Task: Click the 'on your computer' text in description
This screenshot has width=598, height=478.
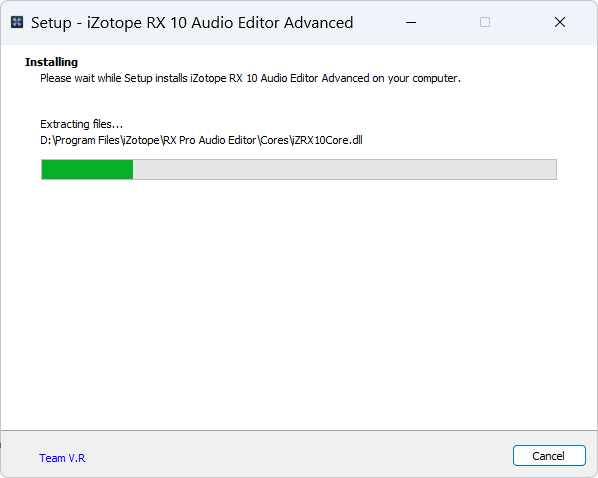Action: (x=416, y=78)
